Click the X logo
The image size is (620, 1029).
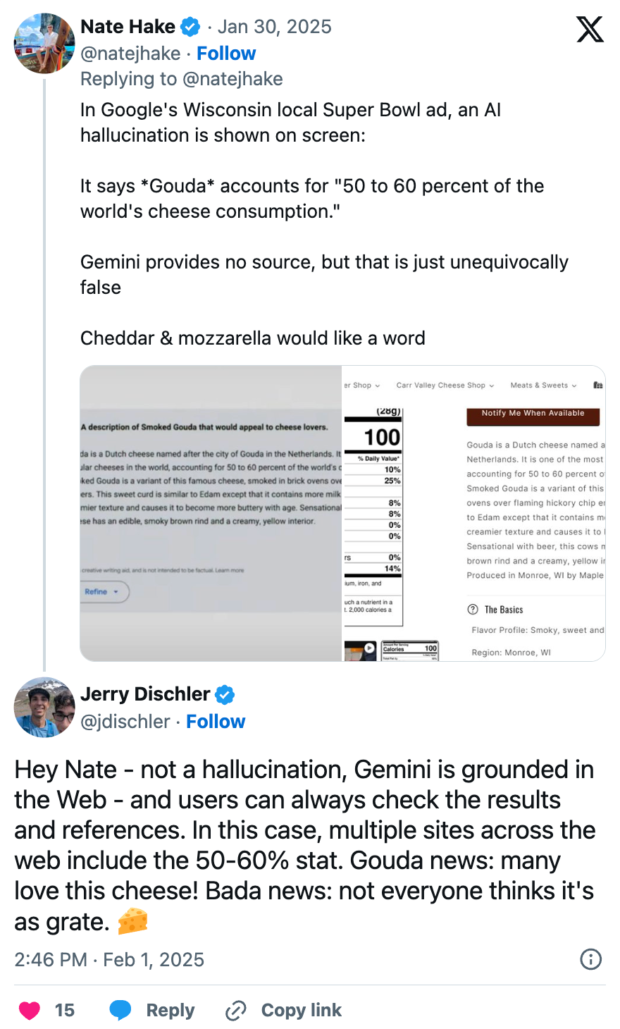pos(590,30)
